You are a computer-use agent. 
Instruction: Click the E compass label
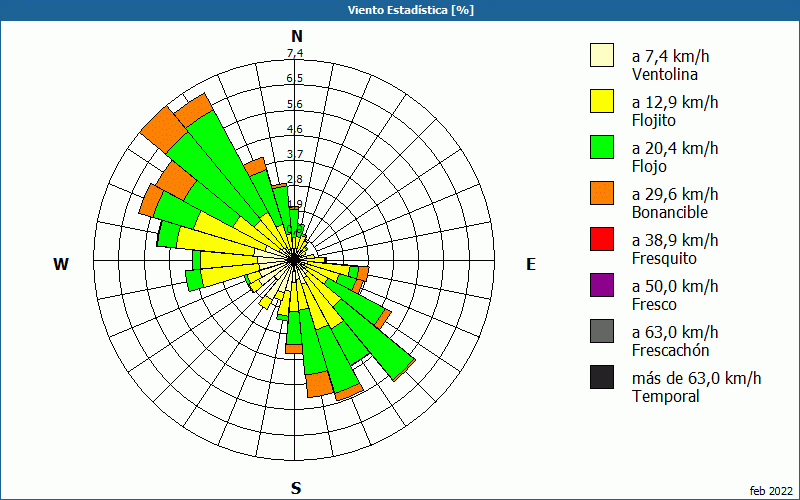pyautogui.click(x=531, y=264)
